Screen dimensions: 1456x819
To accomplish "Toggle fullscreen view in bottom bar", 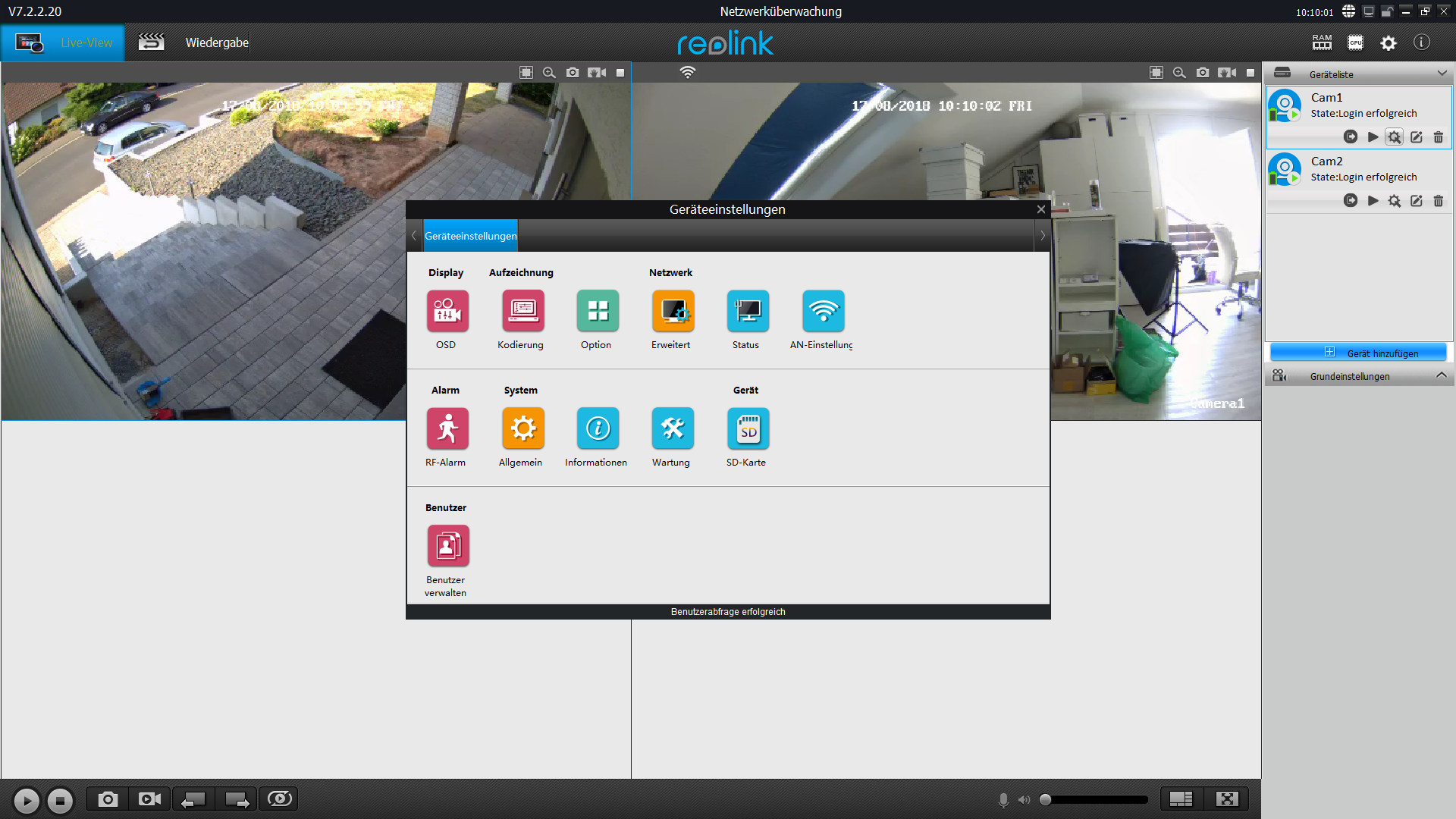I will 1226,799.
